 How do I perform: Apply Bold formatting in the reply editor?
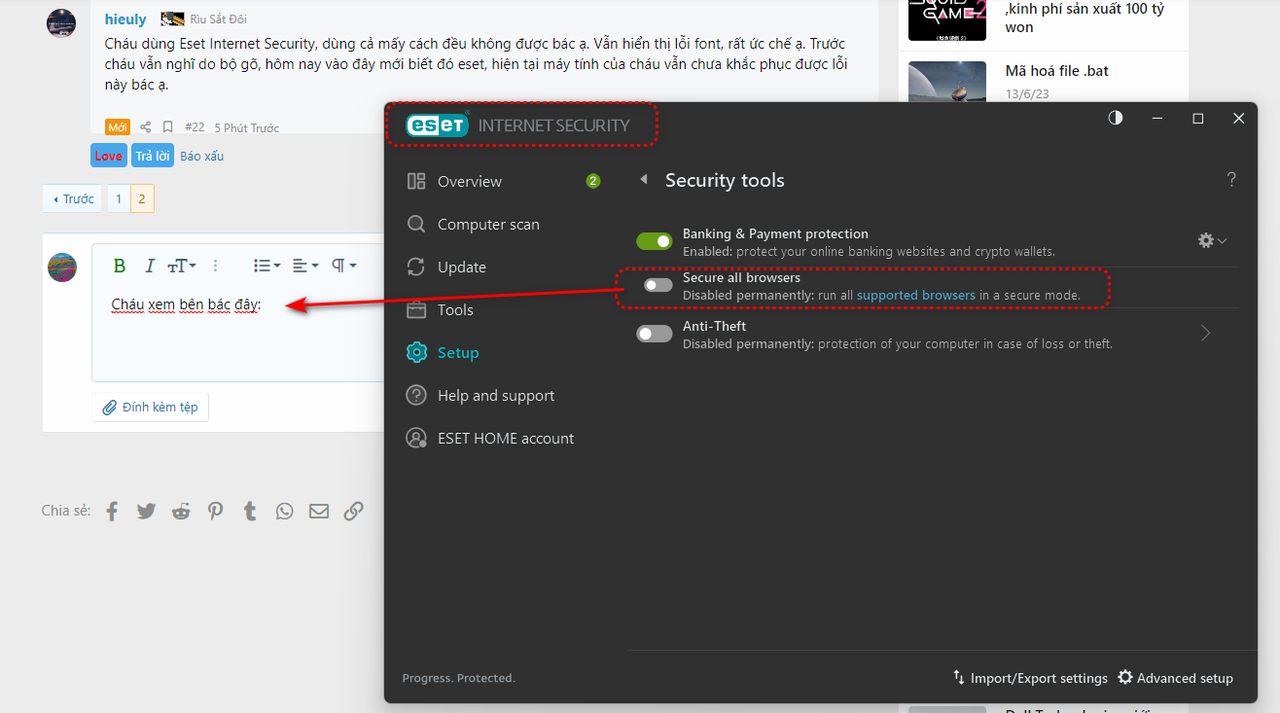pyautogui.click(x=119, y=265)
